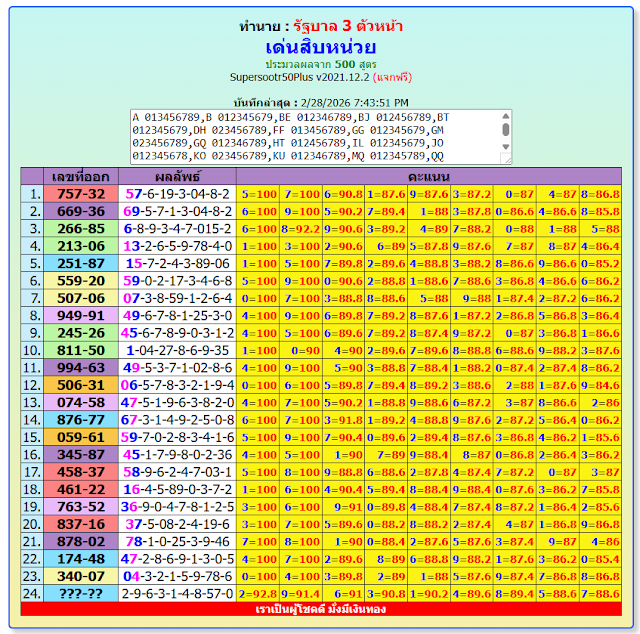
Task: Select drawn number 757-32 in row 1
Action: pyautogui.click(x=81, y=194)
